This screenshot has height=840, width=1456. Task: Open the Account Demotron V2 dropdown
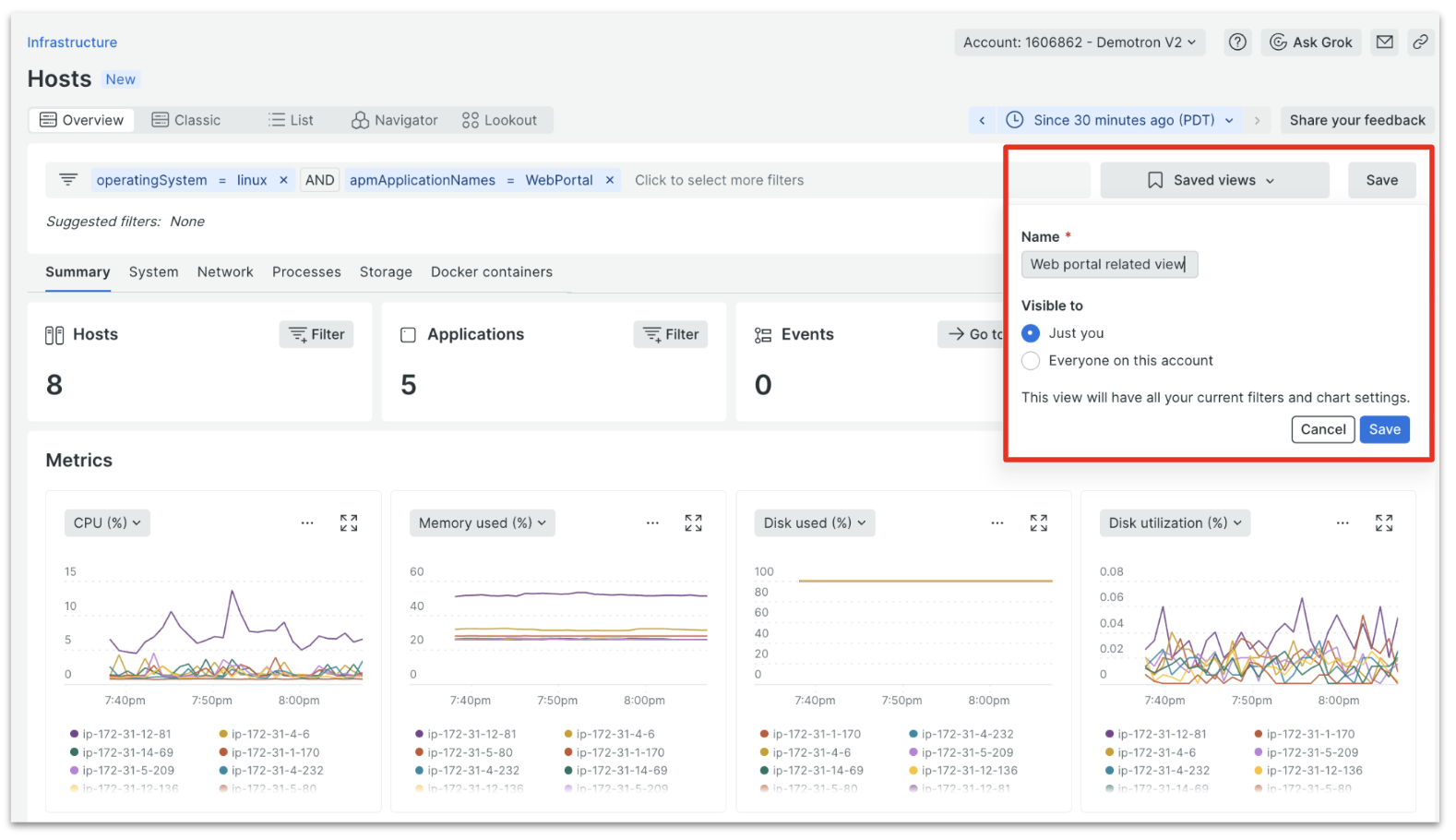click(x=1080, y=42)
